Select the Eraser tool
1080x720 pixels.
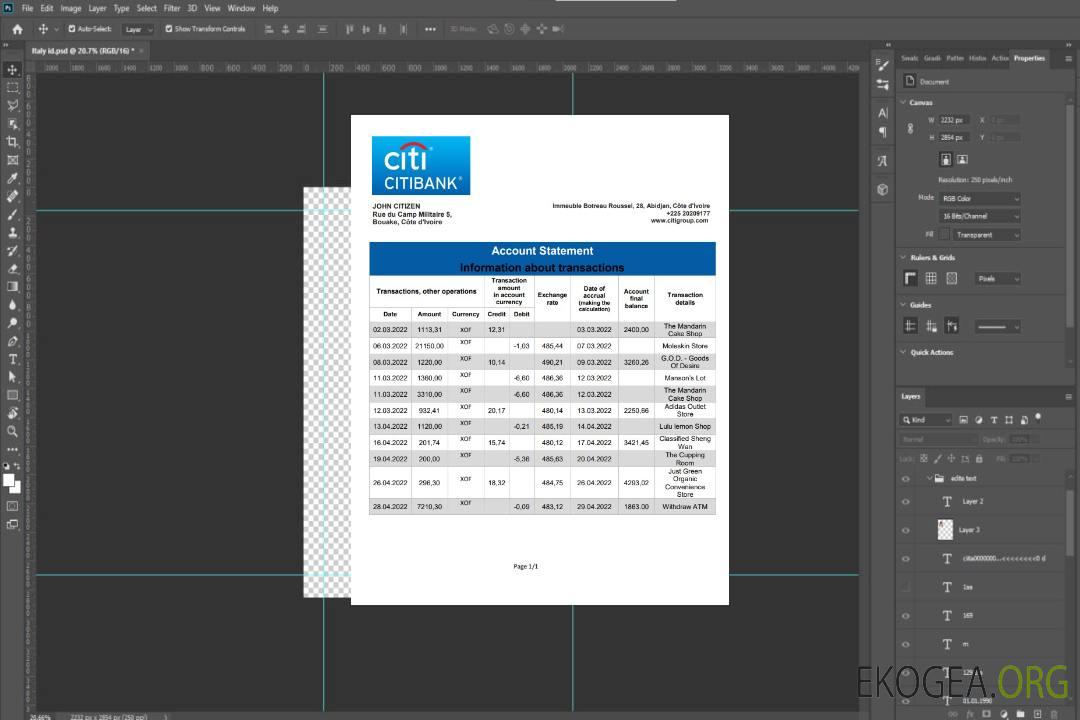coord(12,269)
